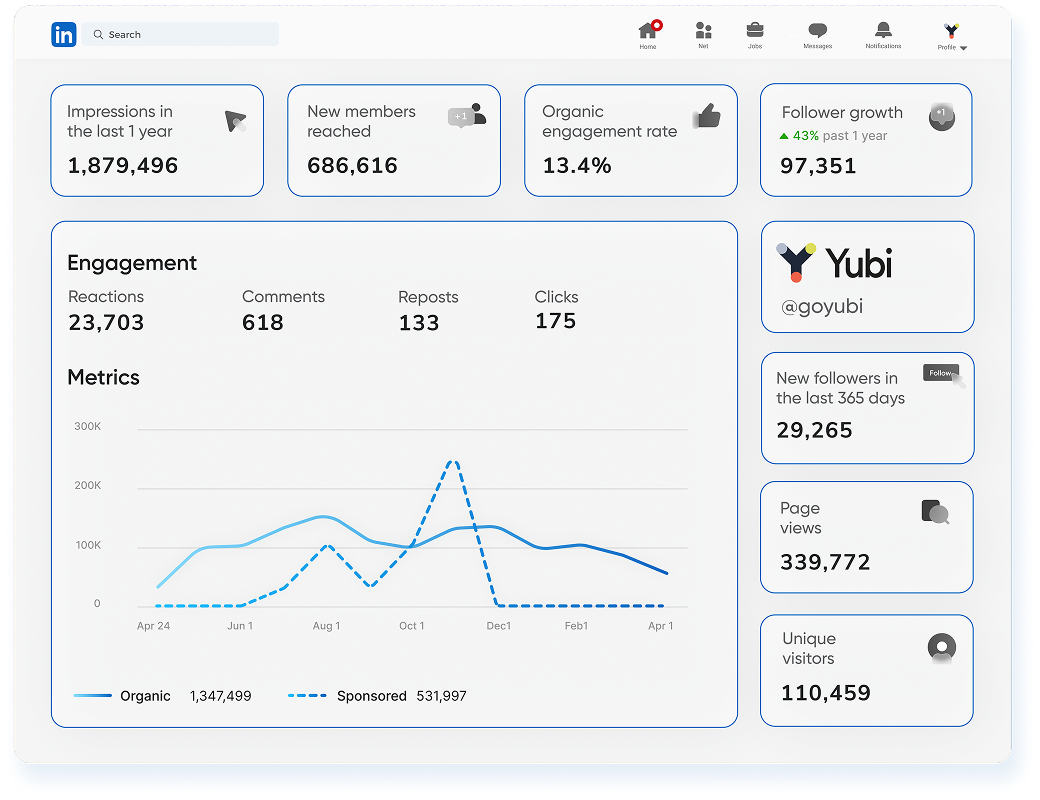Click the Unique visitors avatar icon
Screen dimensions: 1040x800
[941, 647]
